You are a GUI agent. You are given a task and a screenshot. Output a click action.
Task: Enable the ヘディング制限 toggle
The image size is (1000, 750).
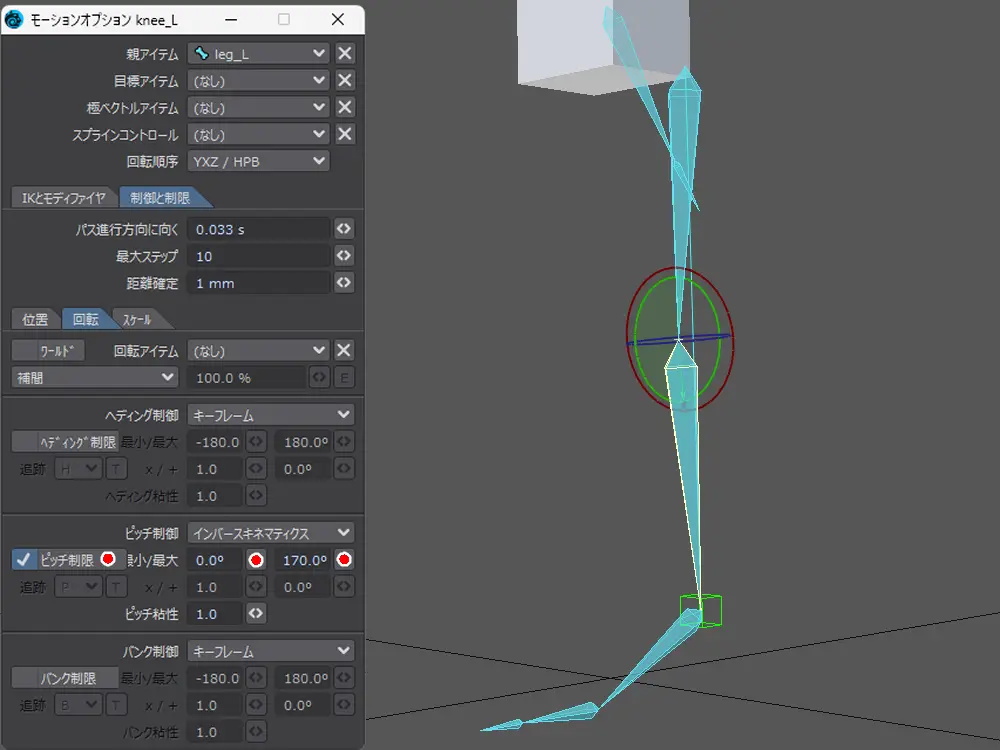pos(65,442)
